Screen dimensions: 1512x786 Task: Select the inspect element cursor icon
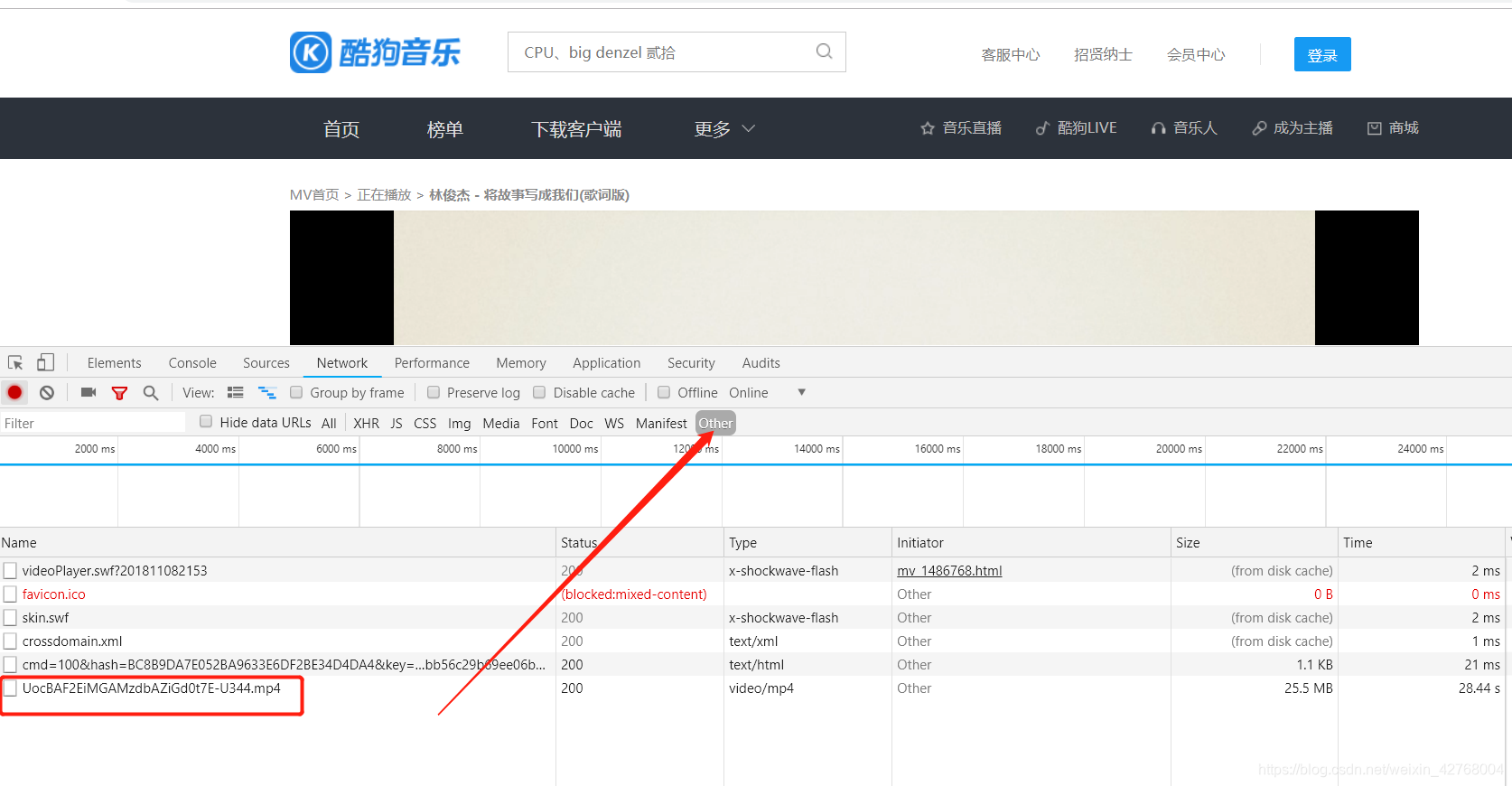tap(15, 362)
